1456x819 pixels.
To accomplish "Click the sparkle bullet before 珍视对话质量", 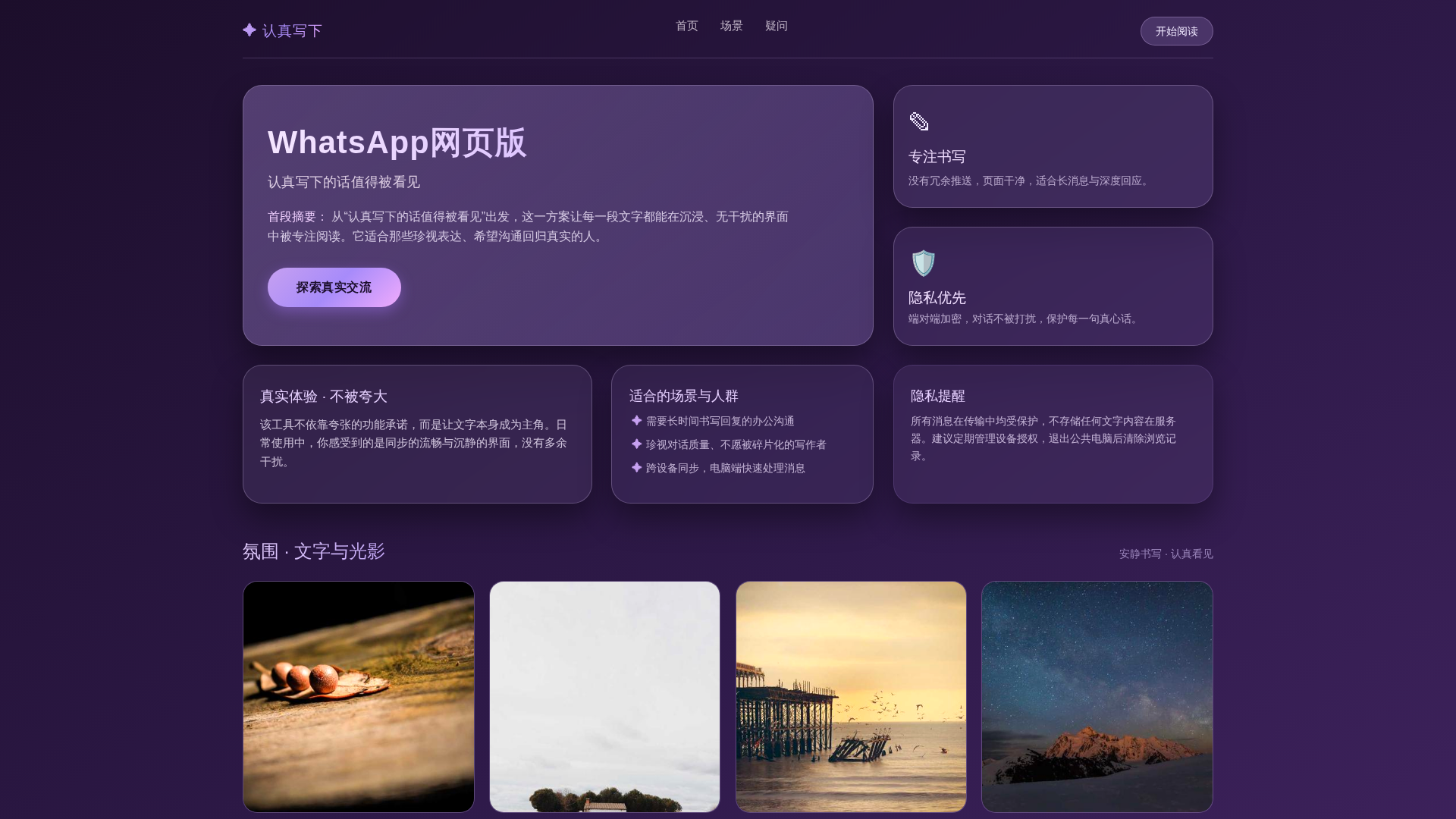I will pos(636,444).
